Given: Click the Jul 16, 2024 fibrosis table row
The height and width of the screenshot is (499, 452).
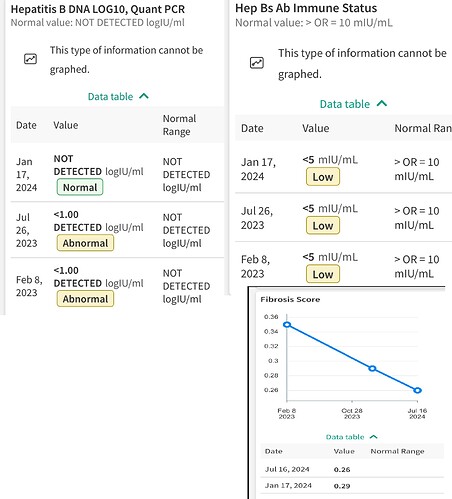Looking at the screenshot, I should click(352, 469).
